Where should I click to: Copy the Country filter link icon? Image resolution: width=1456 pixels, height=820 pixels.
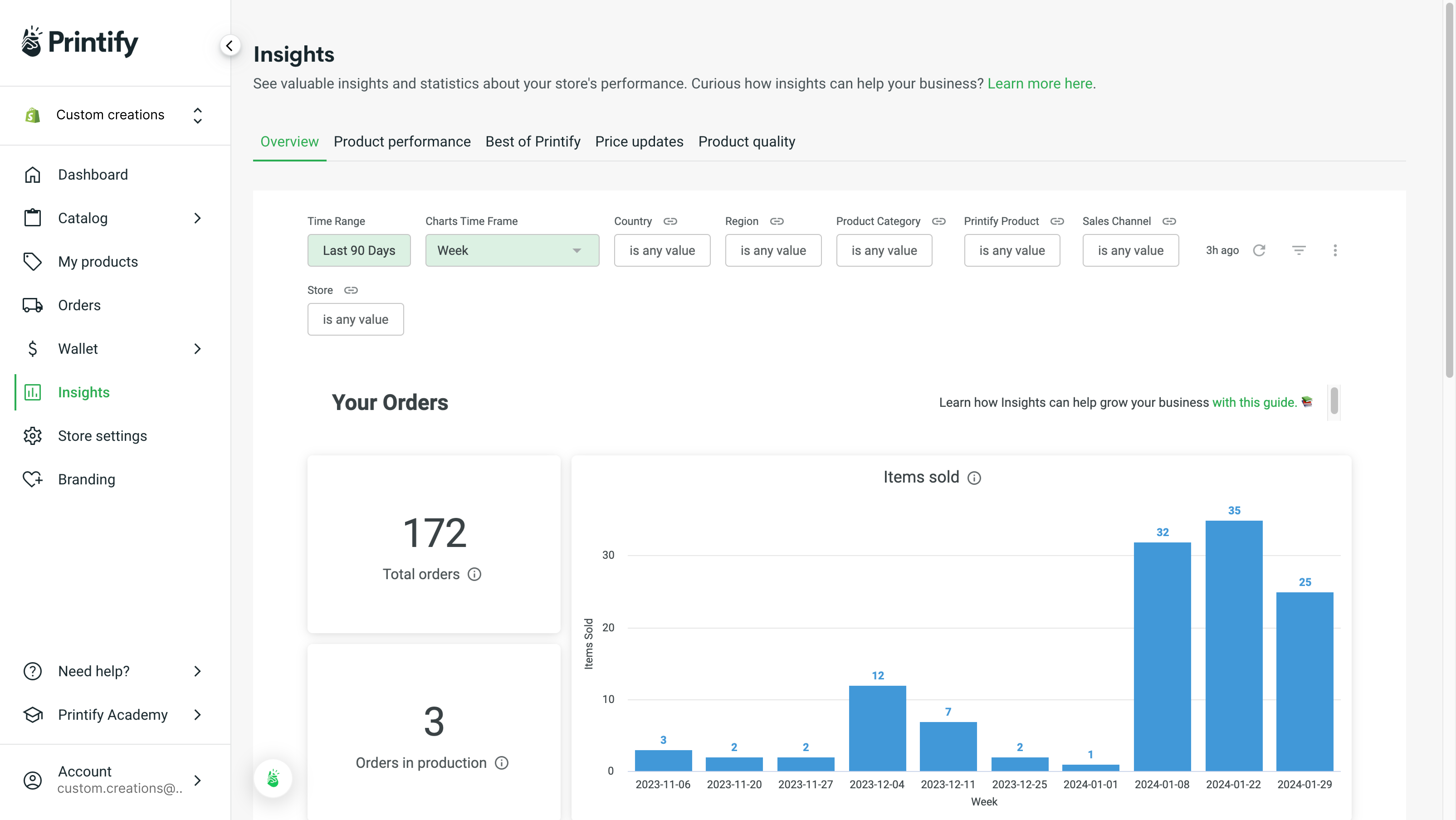[670, 221]
